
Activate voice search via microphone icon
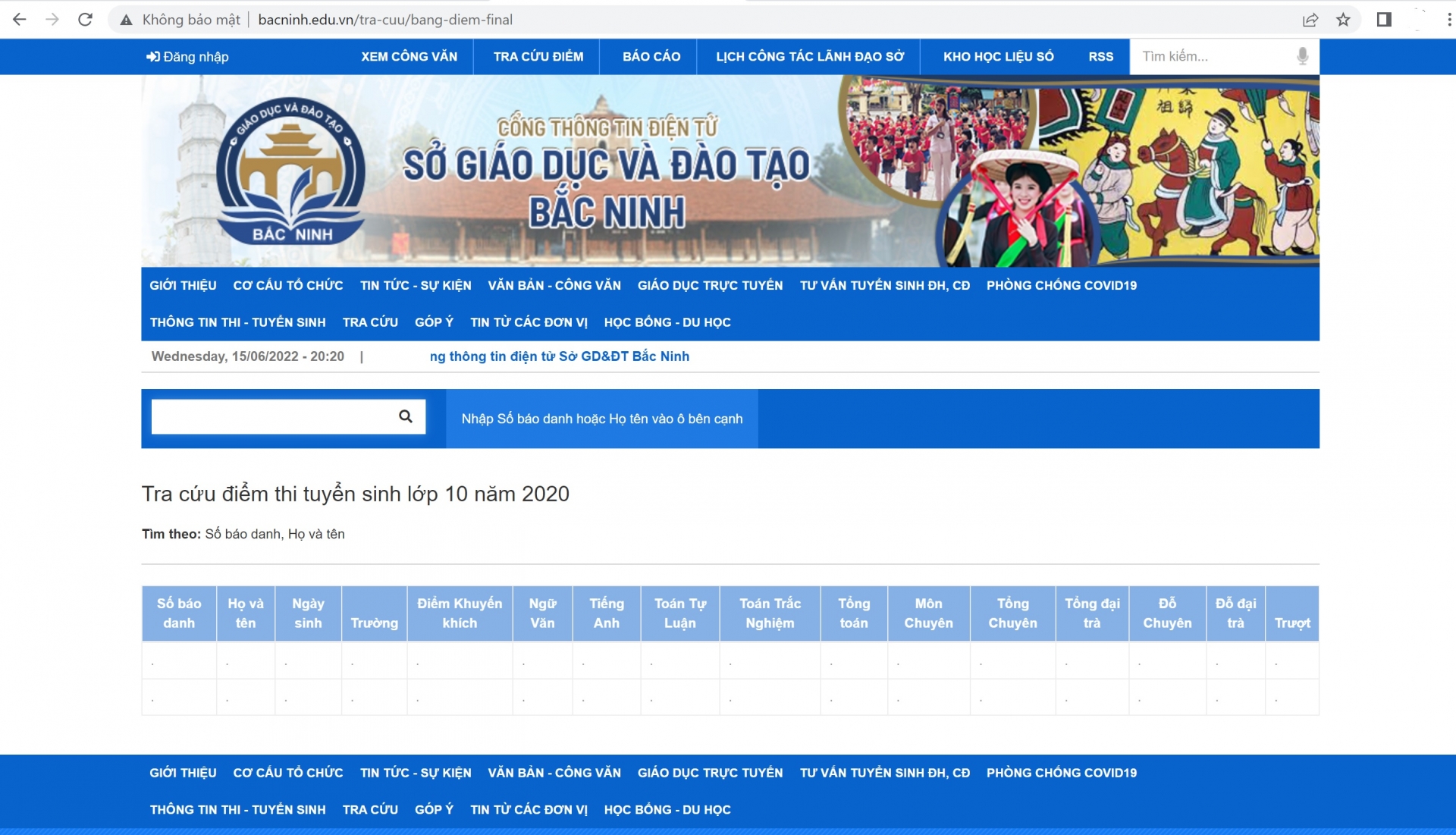[x=1302, y=56]
